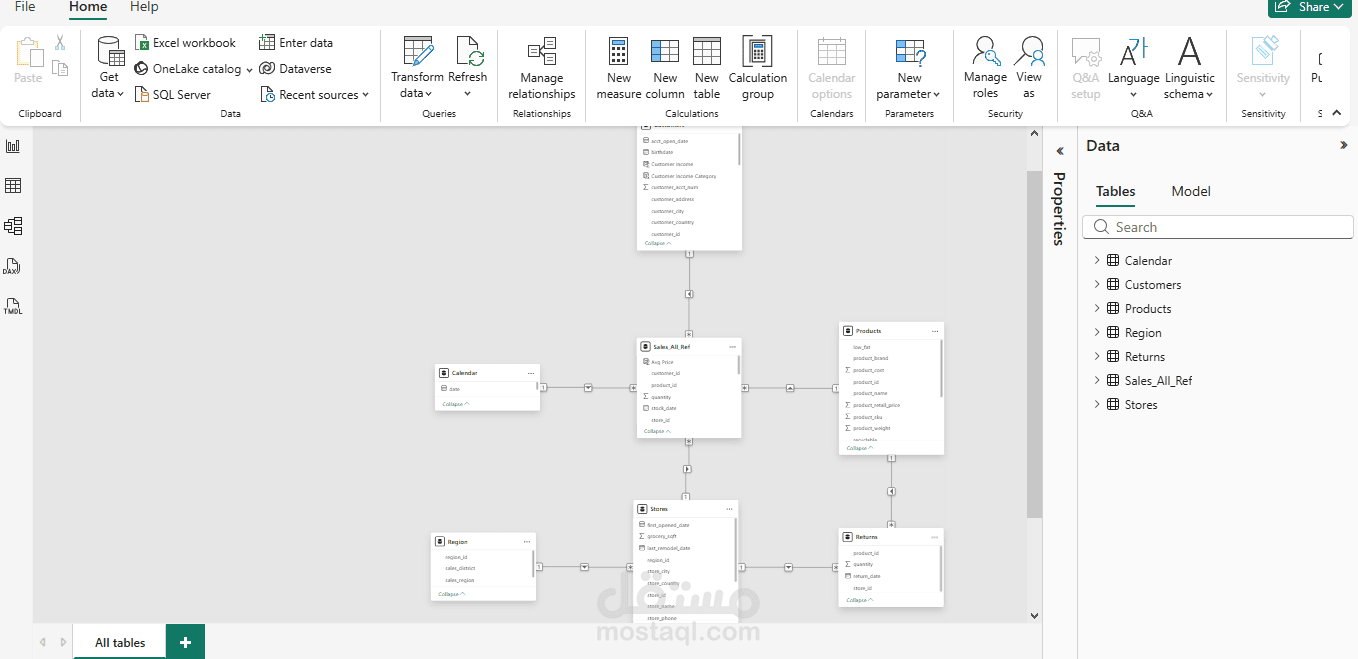
Task: Create a New column
Action: pos(665,68)
